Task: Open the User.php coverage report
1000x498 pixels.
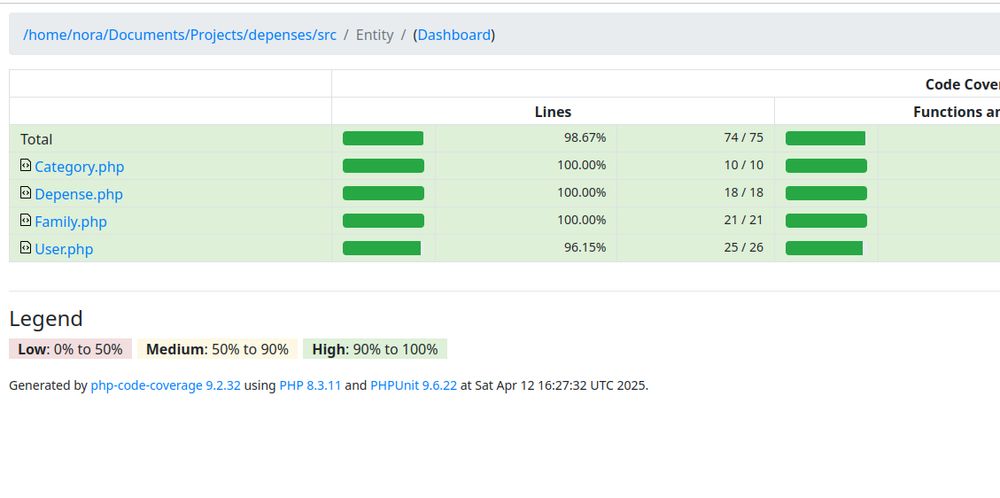Action: coord(64,249)
